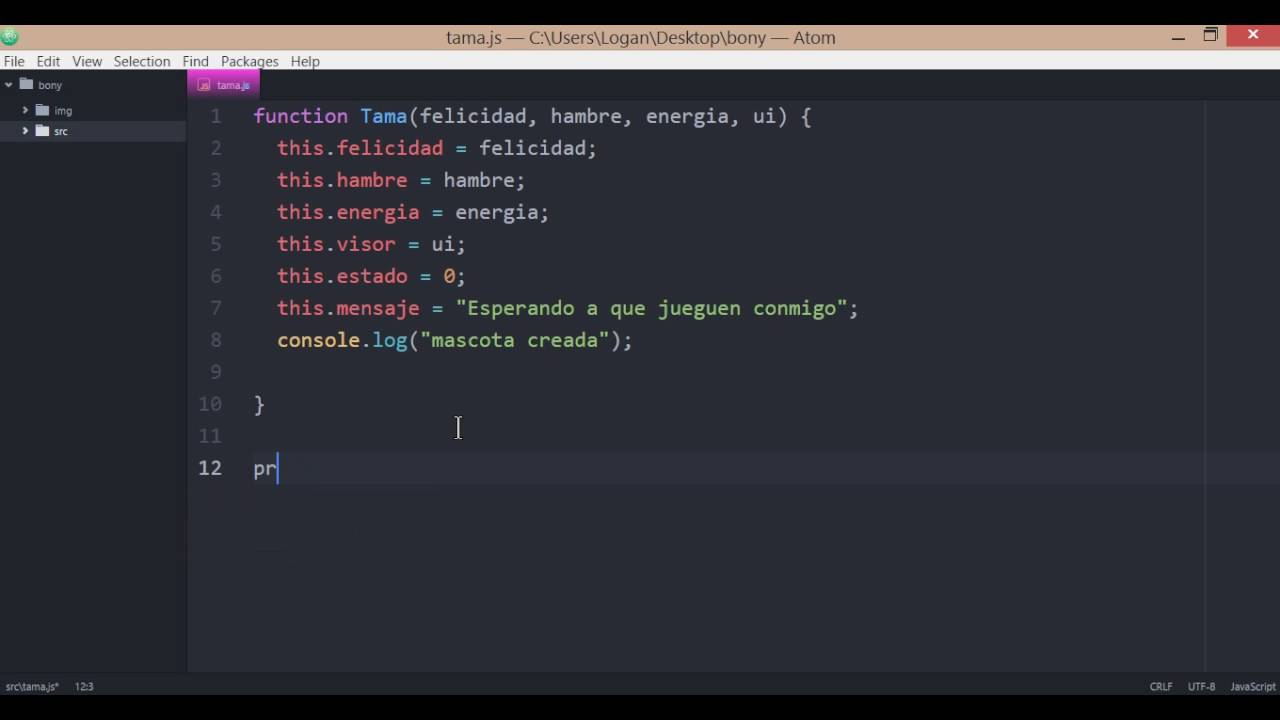
Task: Close the Atom window
Action: [x=1253, y=36]
